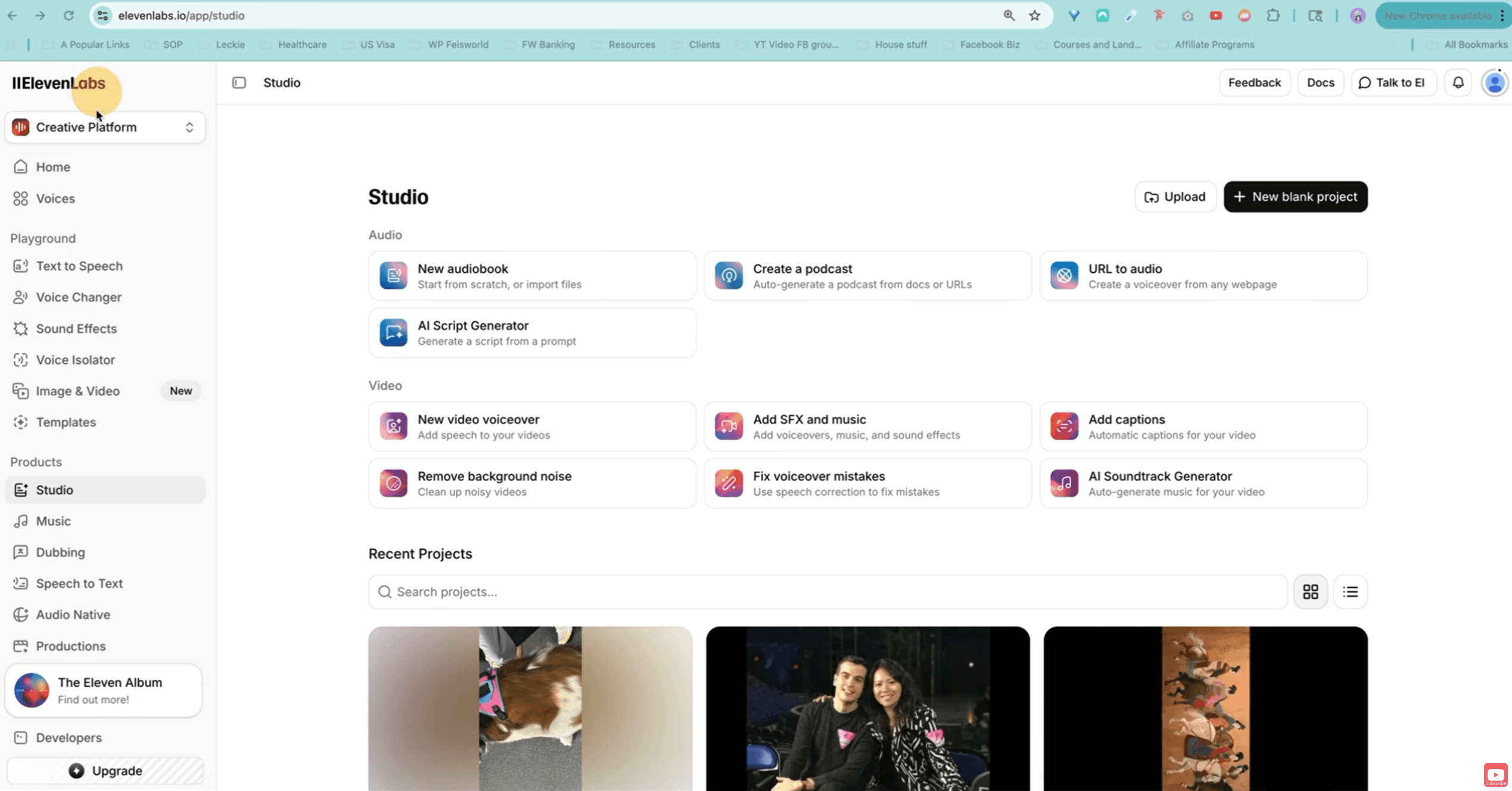Screen dimensions: 1512x791
Task: Open Voice Changer in the sidebar
Action: coord(105,297)
